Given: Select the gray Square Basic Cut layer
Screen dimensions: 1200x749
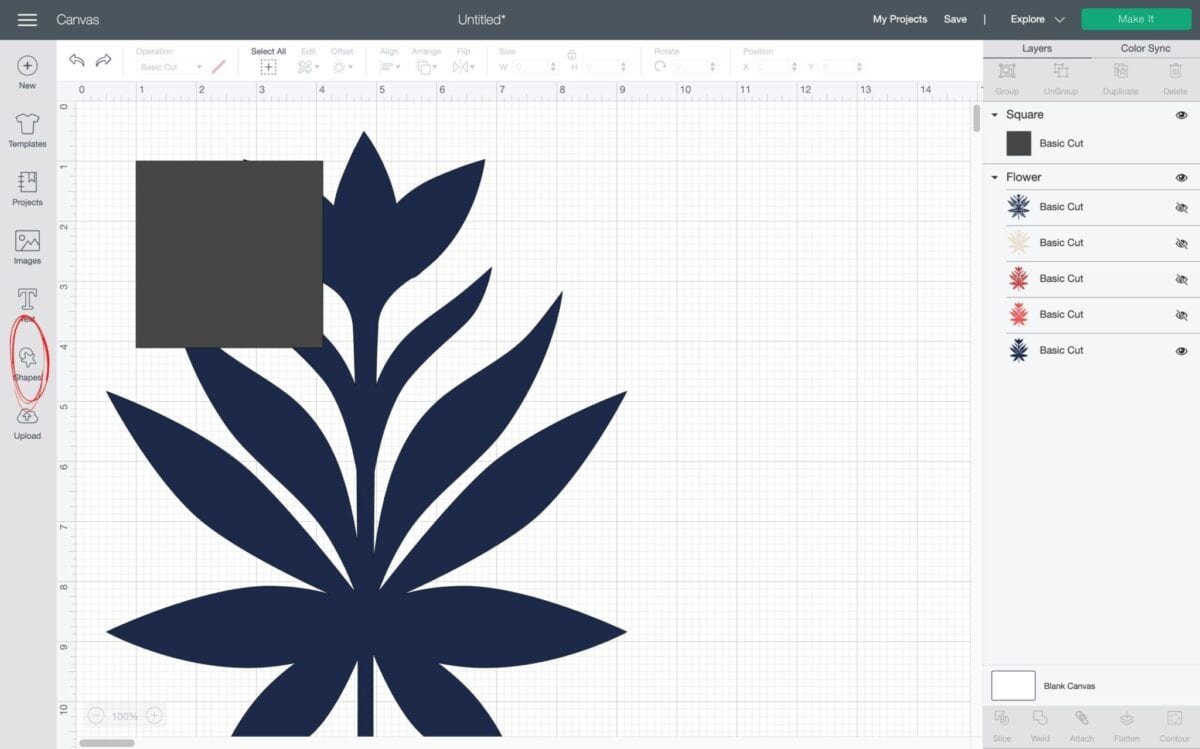Looking at the screenshot, I should (1091, 143).
